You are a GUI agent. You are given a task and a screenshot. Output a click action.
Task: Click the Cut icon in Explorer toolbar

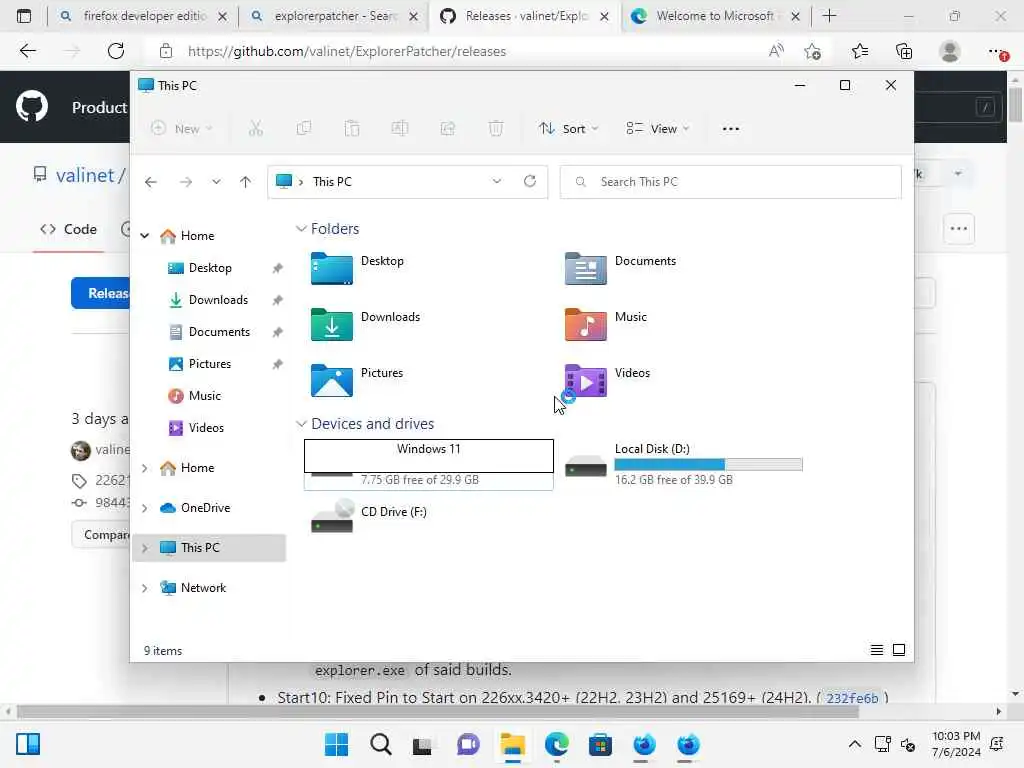[x=255, y=129]
